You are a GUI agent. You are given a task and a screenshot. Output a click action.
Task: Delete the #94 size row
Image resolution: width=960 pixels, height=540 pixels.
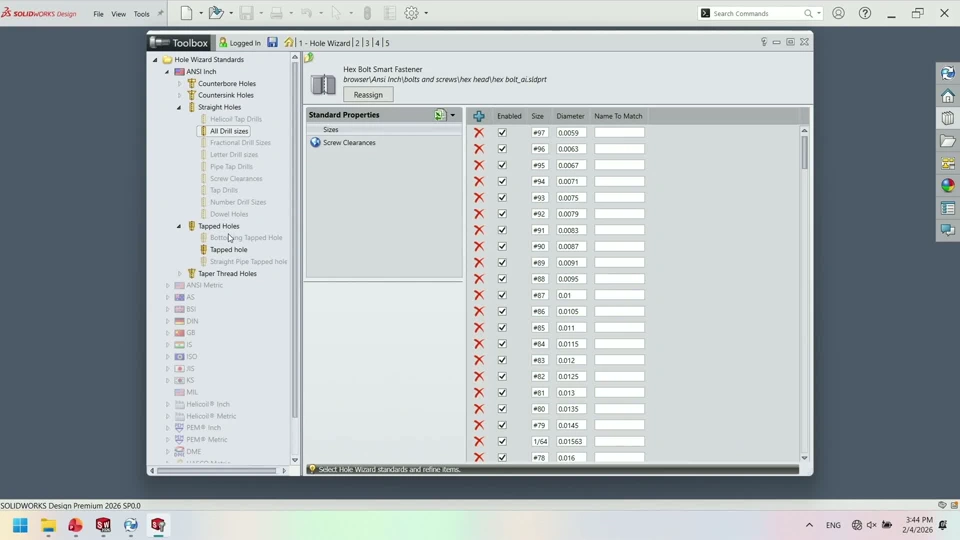coord(479,181)
